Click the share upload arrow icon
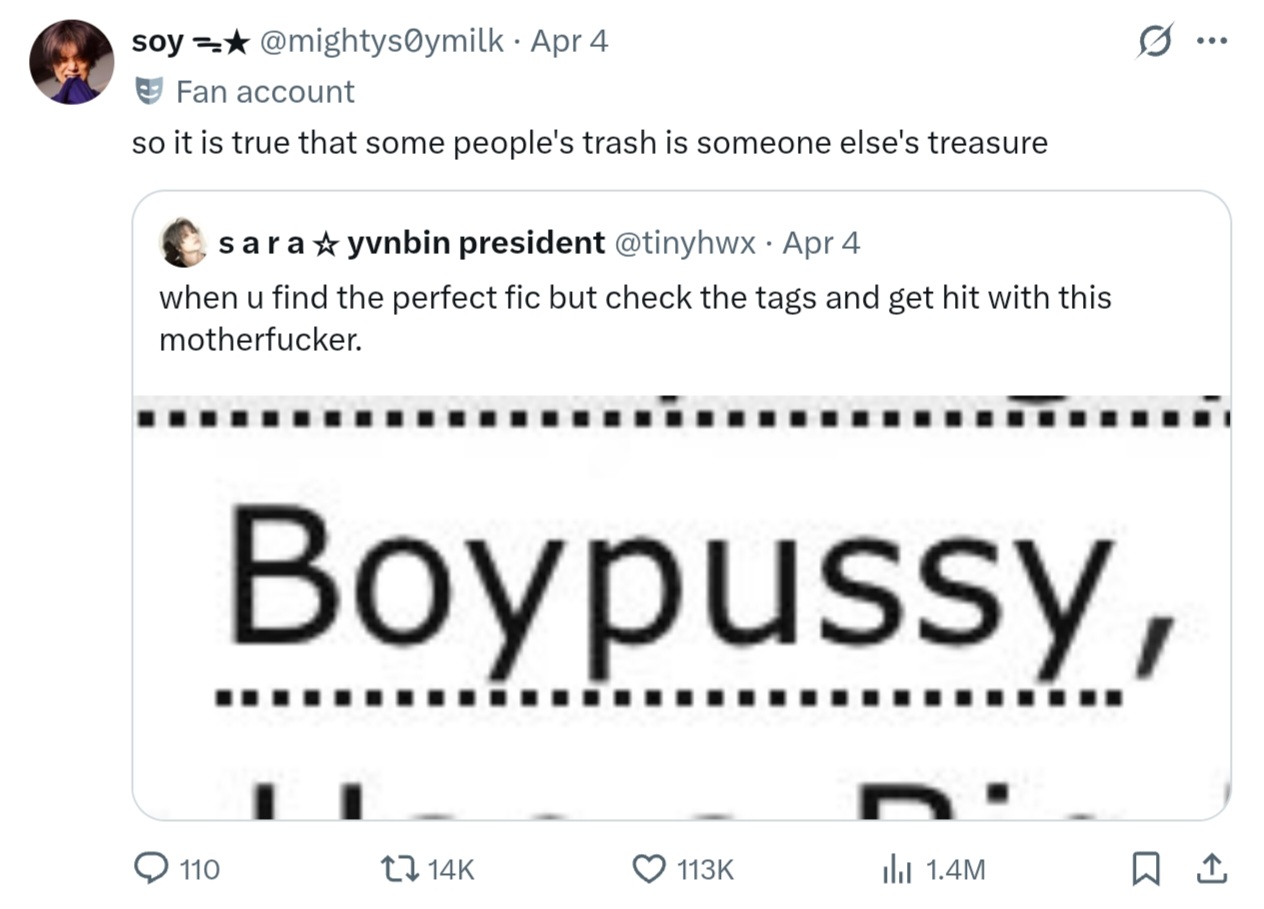Viewport: 1264px width, 909px height. click(1211, 869)
